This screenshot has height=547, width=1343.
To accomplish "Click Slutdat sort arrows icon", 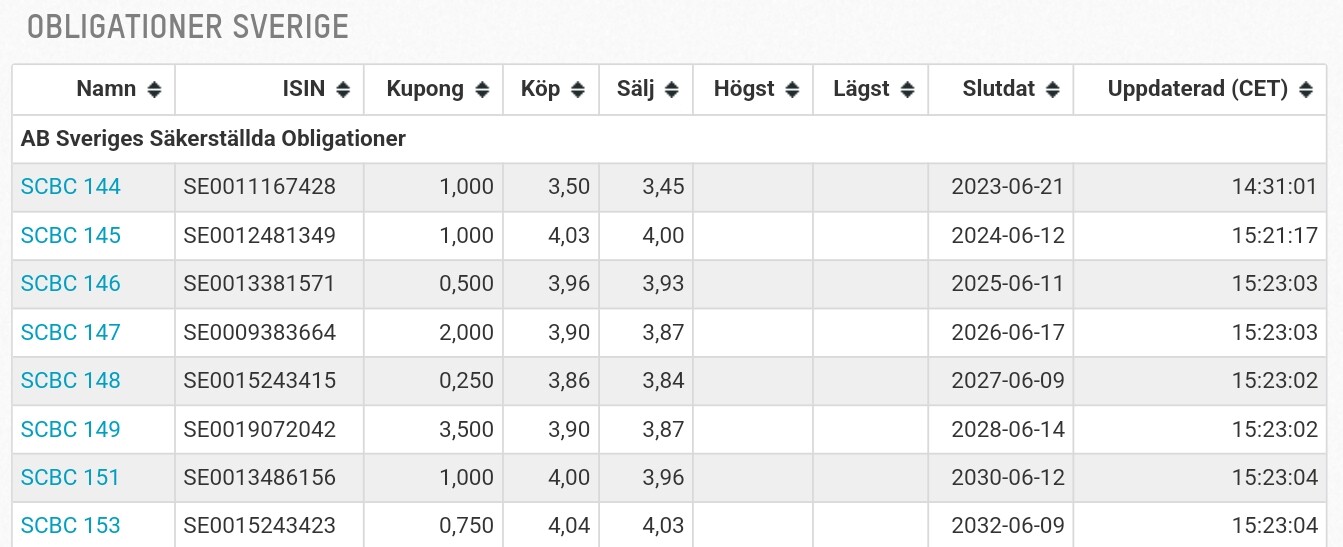I will 1052,90.
